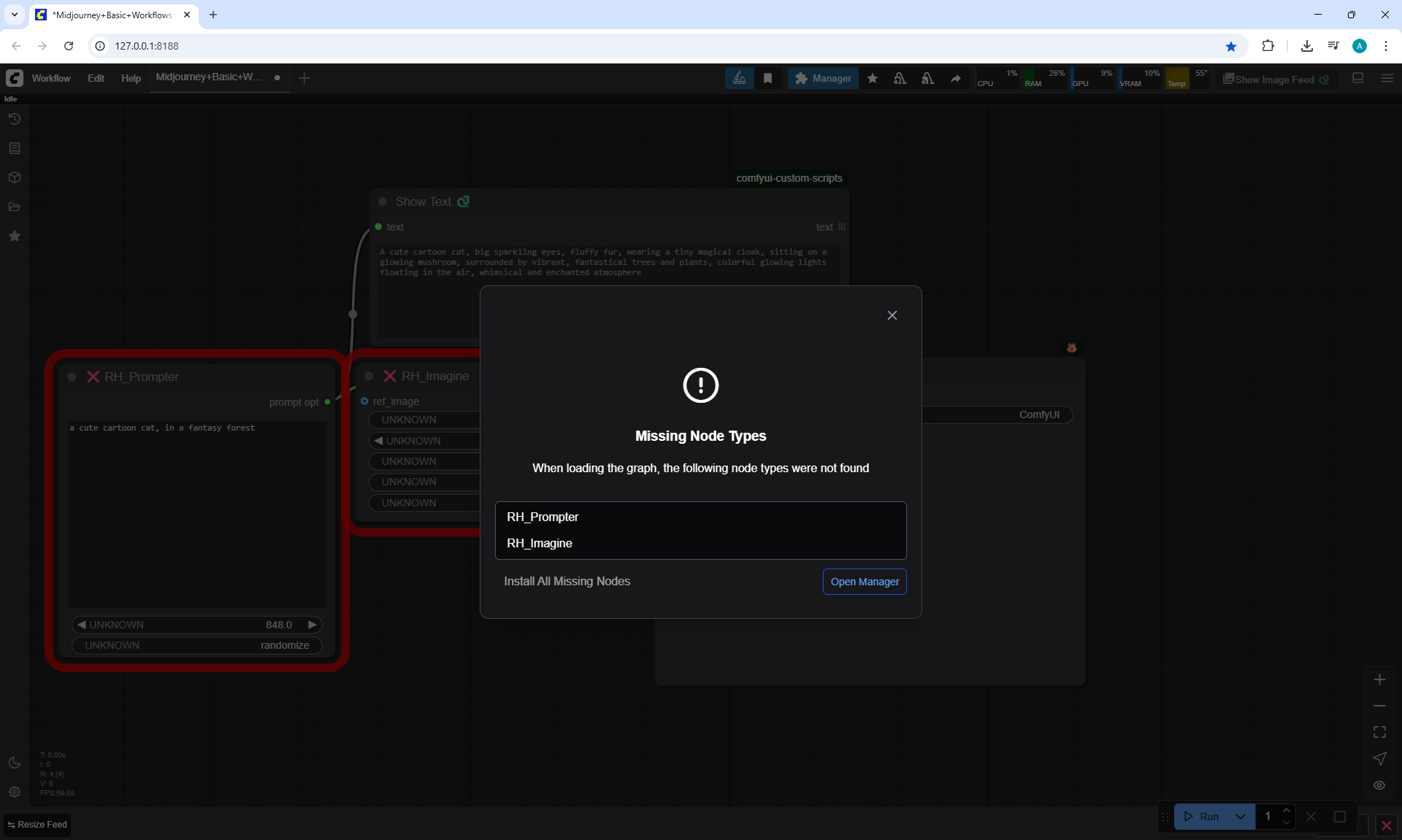1402x840 pixels.
Task: Click the star favorites icon in toolbar
Action: 873,79
